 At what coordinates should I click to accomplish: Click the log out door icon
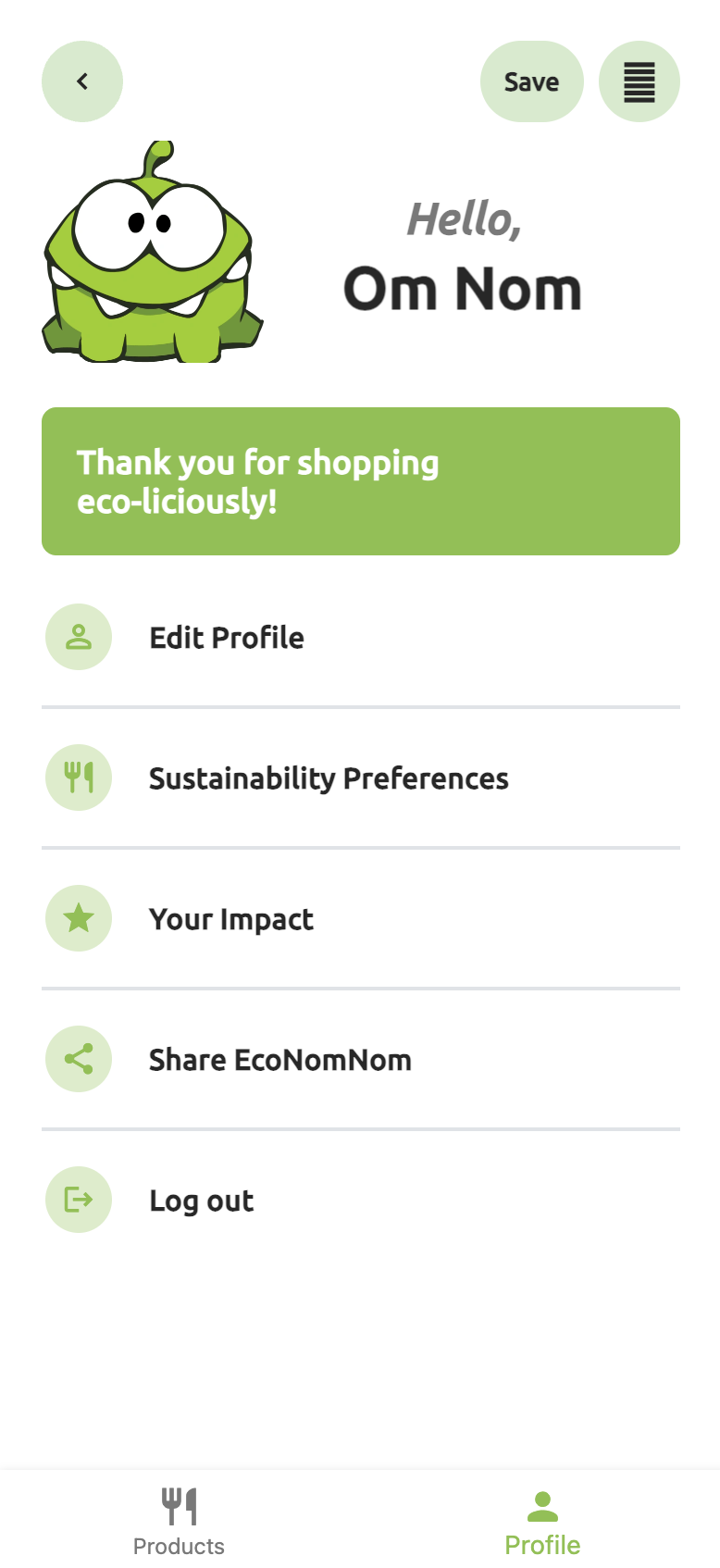click(x=79, y=1200)
